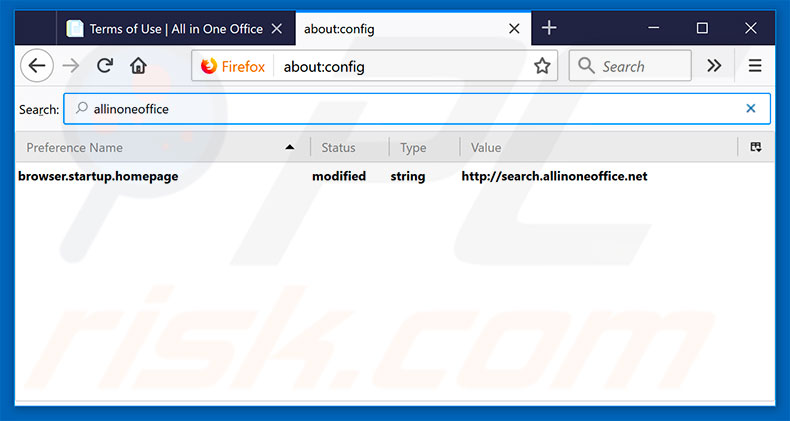790x421 pixels.
Task: Bookmark this page with the star icon
Action: 542,66
